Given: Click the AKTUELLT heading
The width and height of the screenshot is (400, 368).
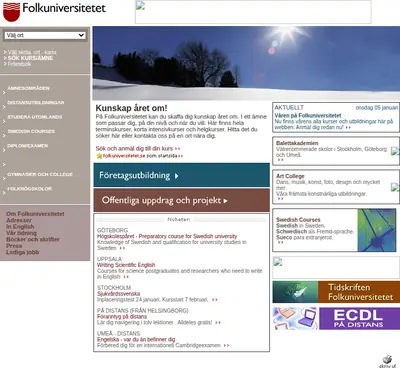Looking at the screenshot, I should click(x=289, y=107).
